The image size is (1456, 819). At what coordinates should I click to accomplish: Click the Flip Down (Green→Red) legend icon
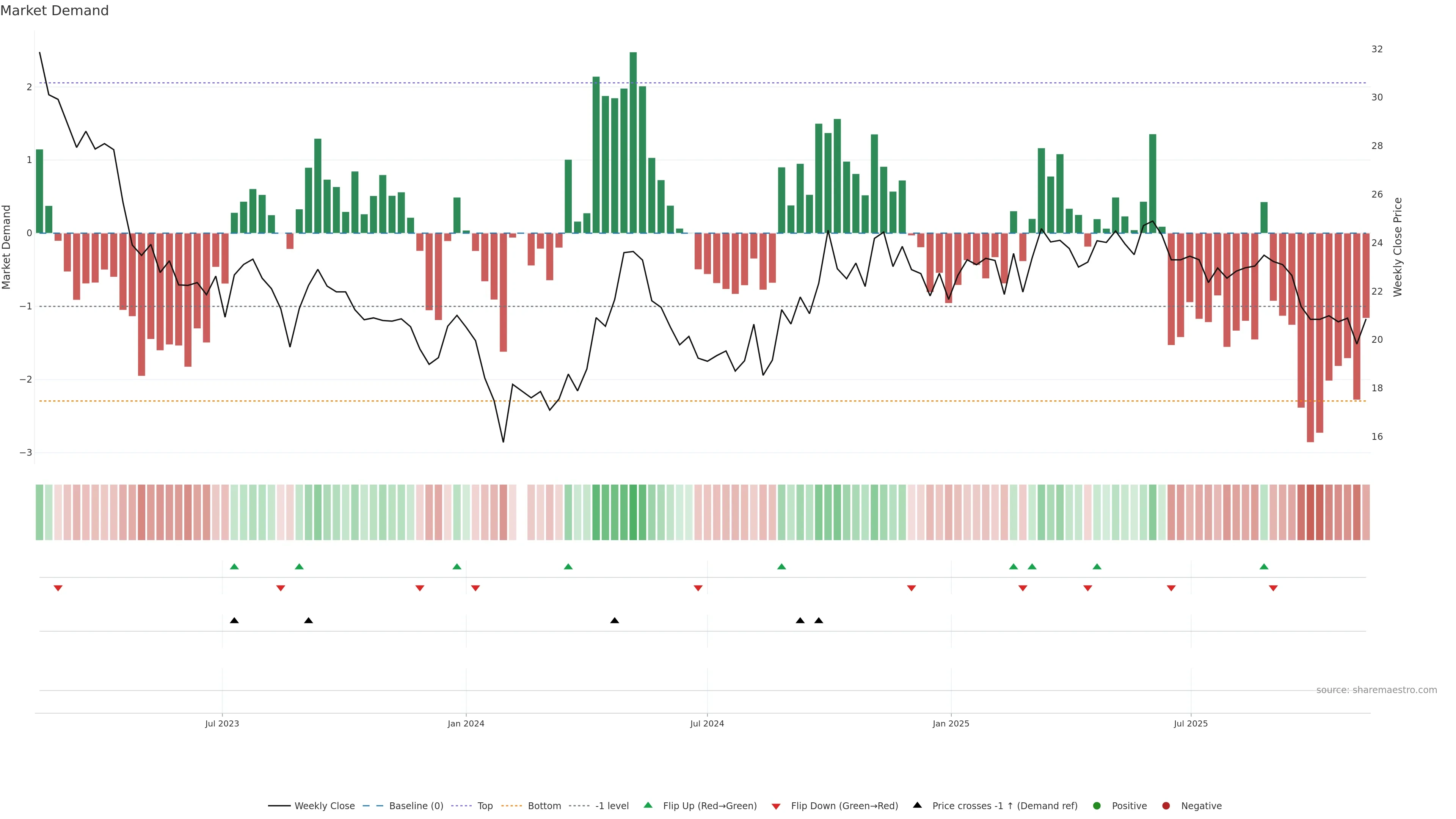(x=776, y=806)
